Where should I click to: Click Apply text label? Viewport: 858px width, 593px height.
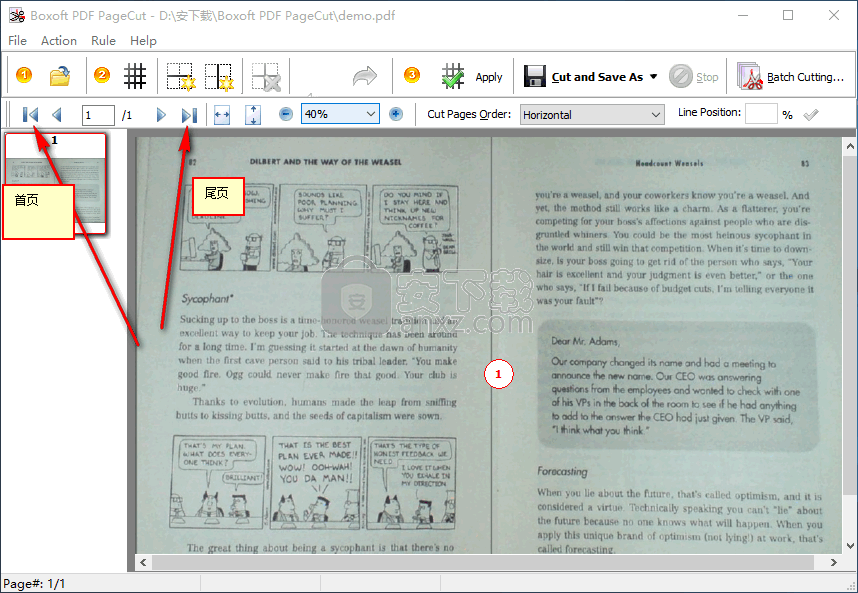click(489, 77)
